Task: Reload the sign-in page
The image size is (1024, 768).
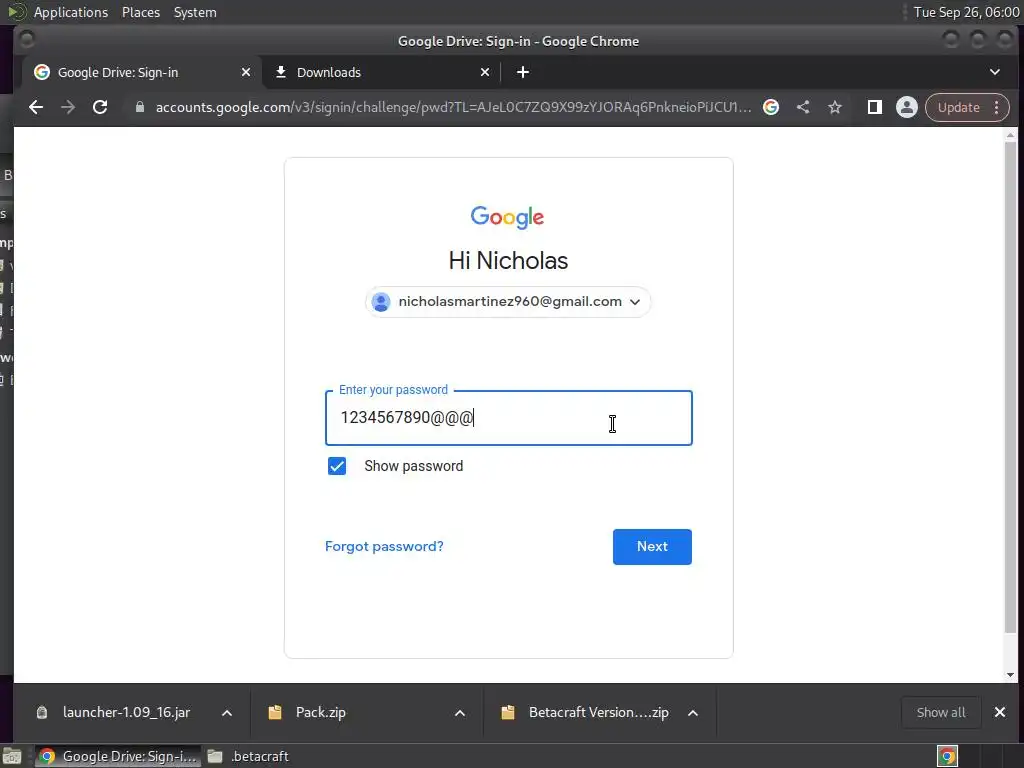Action: [100, 107]
